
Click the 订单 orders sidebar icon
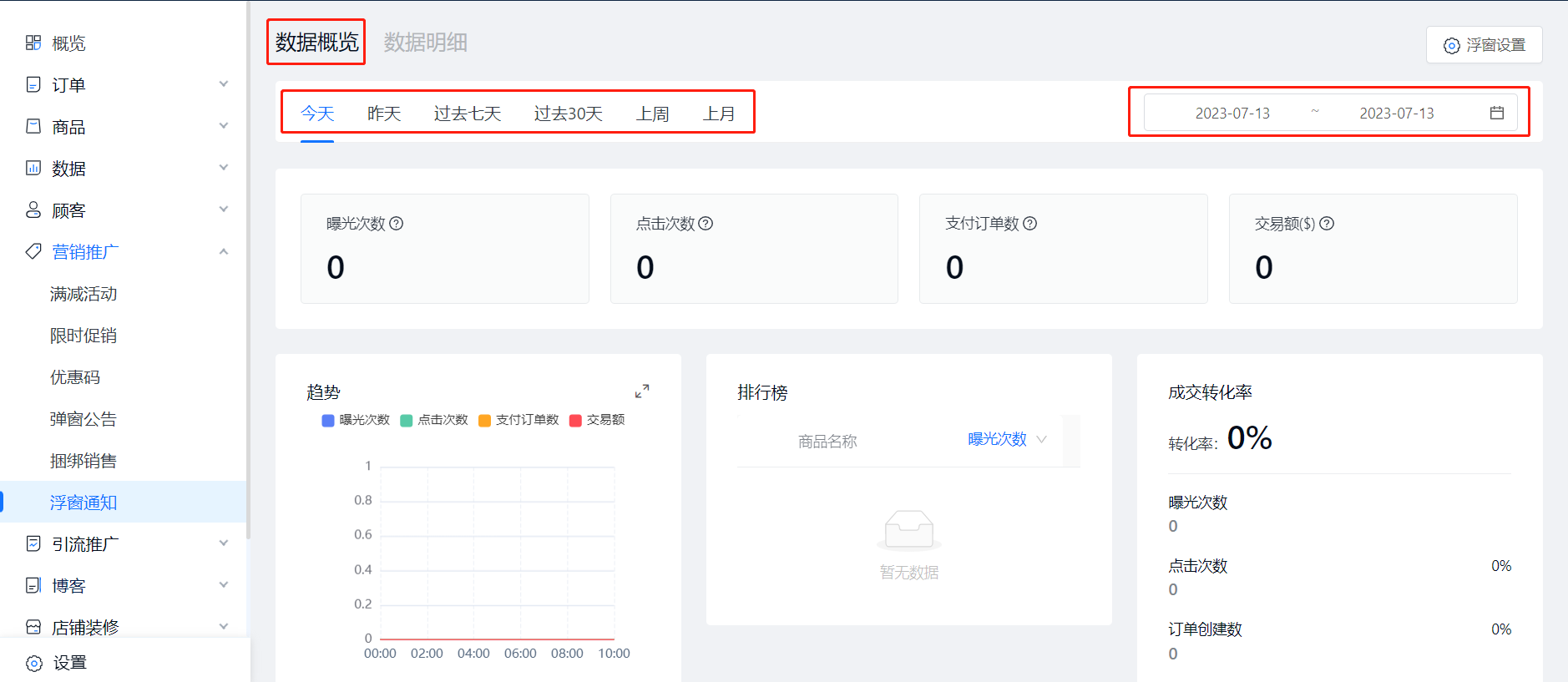(x=33, y=84)
